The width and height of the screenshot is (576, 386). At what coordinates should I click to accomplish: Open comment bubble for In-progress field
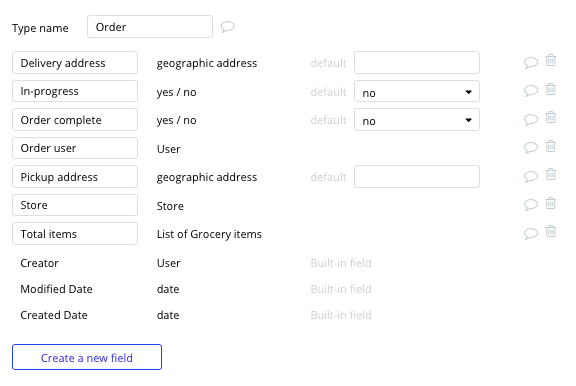pos(530,91)
